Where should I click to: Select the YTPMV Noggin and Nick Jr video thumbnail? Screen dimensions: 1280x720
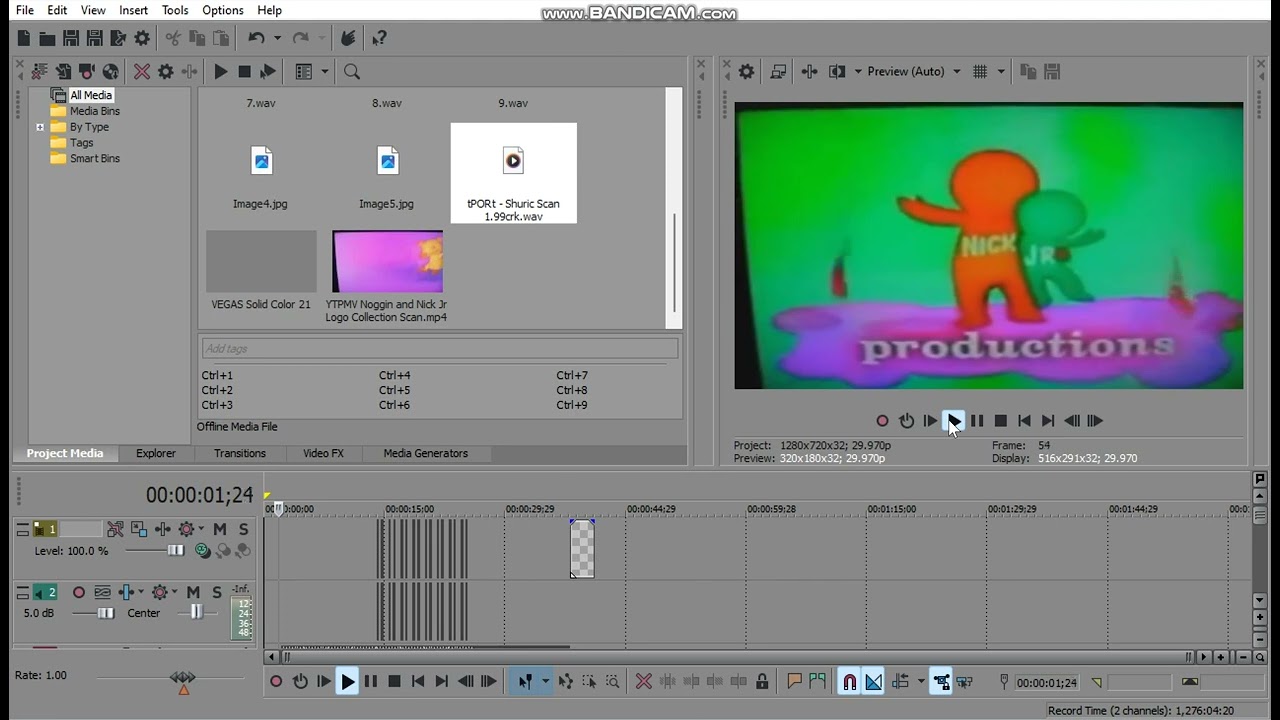click(387, 261)
